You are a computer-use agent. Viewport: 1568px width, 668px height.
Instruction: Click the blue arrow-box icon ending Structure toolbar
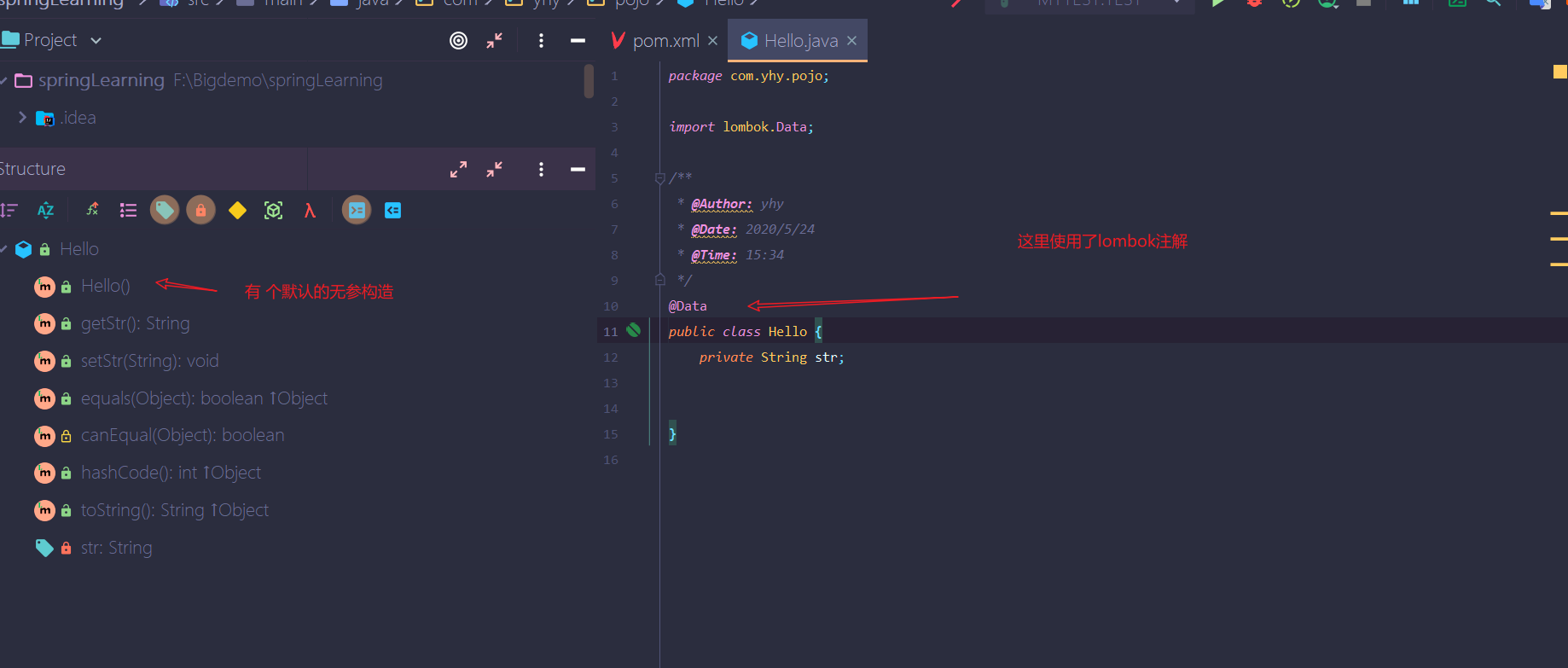click(392, 210)
